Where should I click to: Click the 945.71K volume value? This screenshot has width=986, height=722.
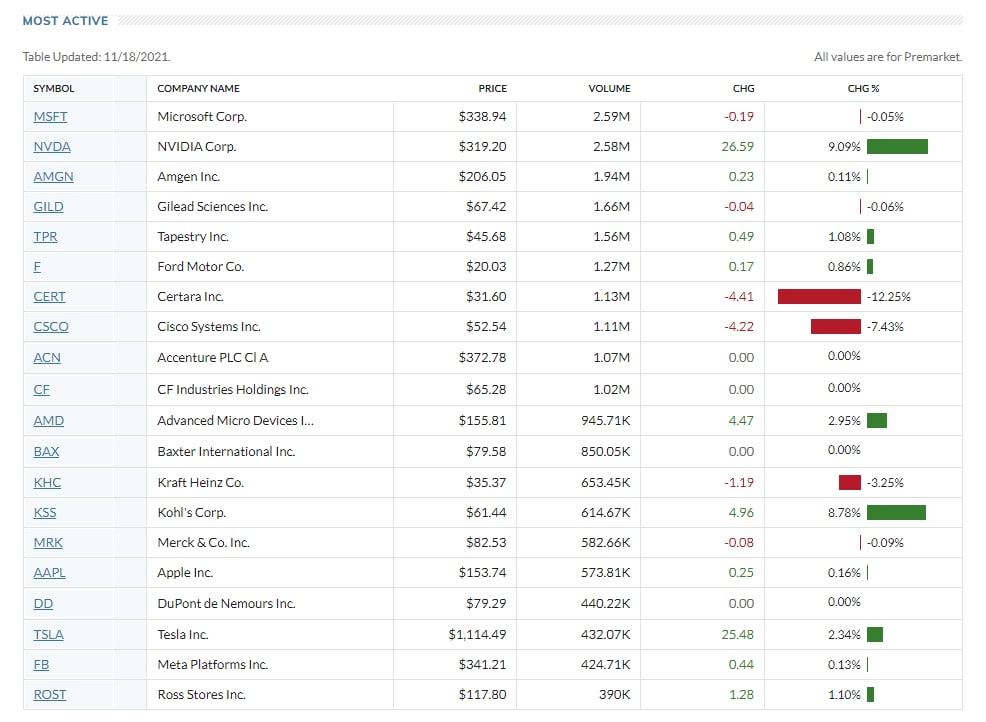pos(606,421)
